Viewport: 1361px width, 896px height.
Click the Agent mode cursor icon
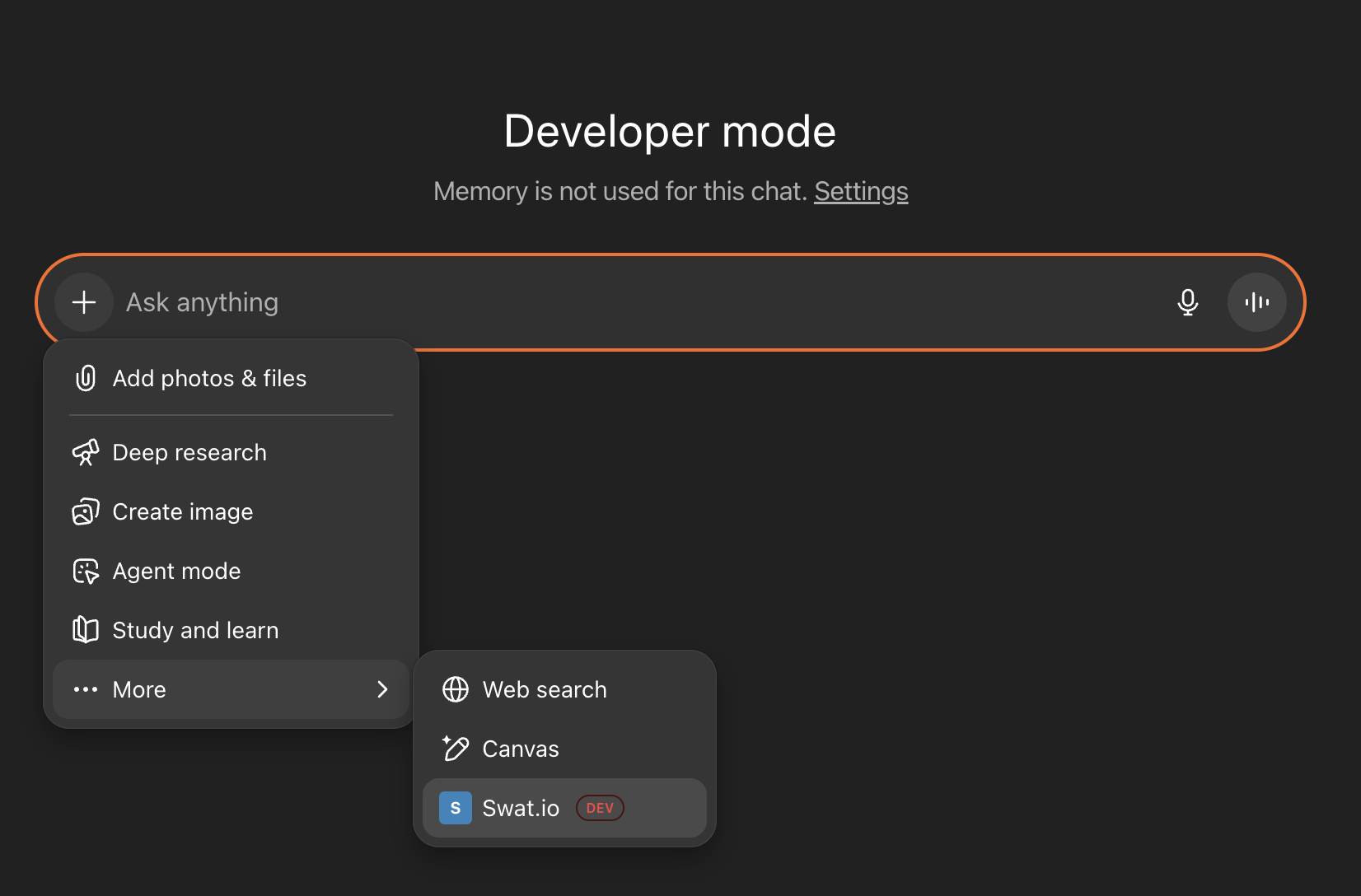coord(86,571)
